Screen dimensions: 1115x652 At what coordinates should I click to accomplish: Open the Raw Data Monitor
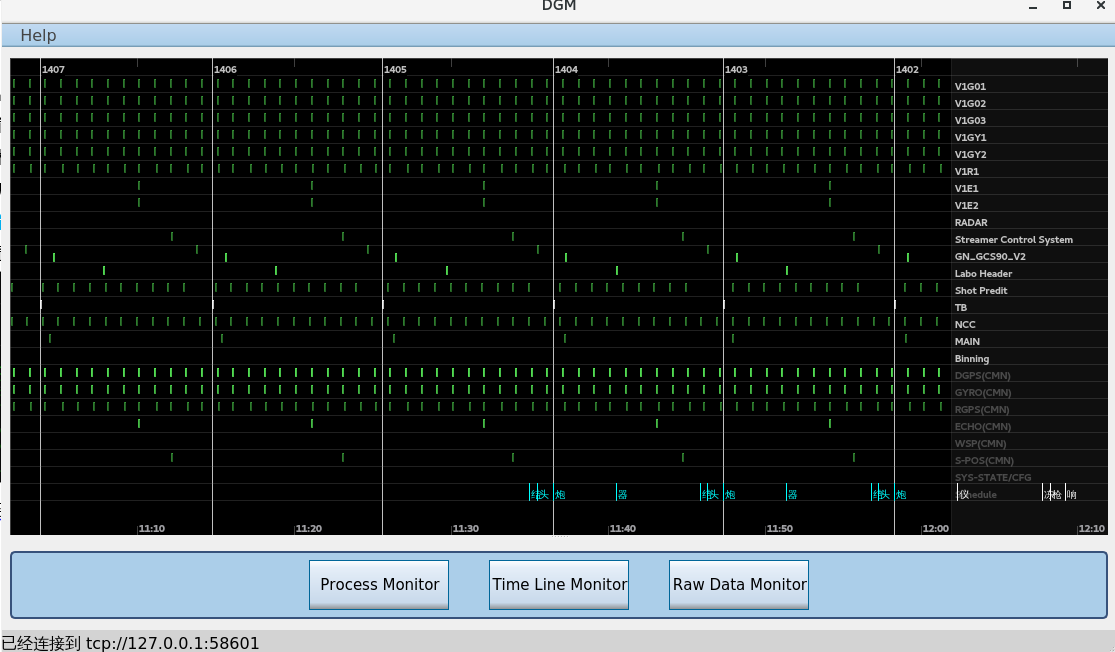pyautogui.click(x=739, y=585)
